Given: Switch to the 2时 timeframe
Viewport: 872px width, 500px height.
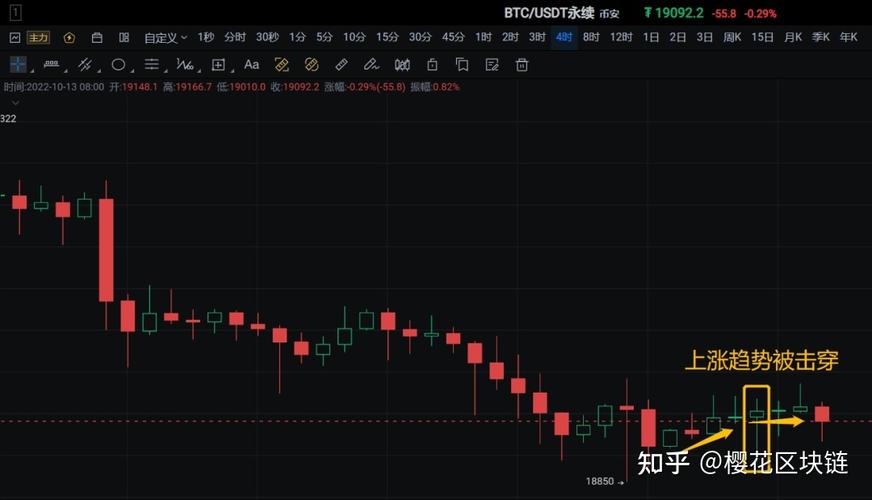Looking at the screenshot, I should tap(510, 37).
